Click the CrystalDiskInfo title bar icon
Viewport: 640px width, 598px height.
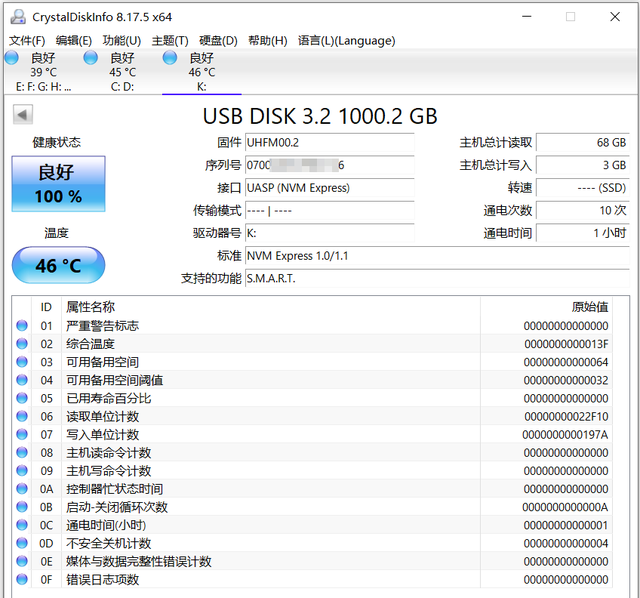pos(18,17)
